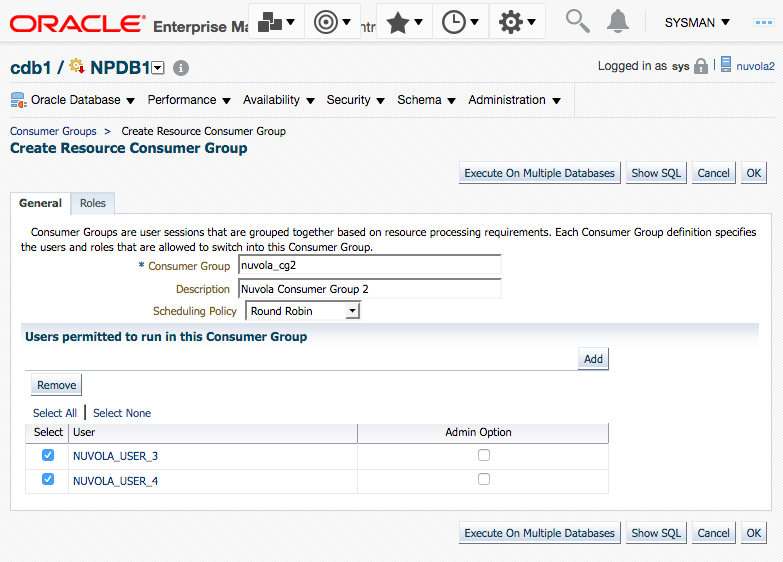Open the SYSMAN user menu

pos(697,22)
